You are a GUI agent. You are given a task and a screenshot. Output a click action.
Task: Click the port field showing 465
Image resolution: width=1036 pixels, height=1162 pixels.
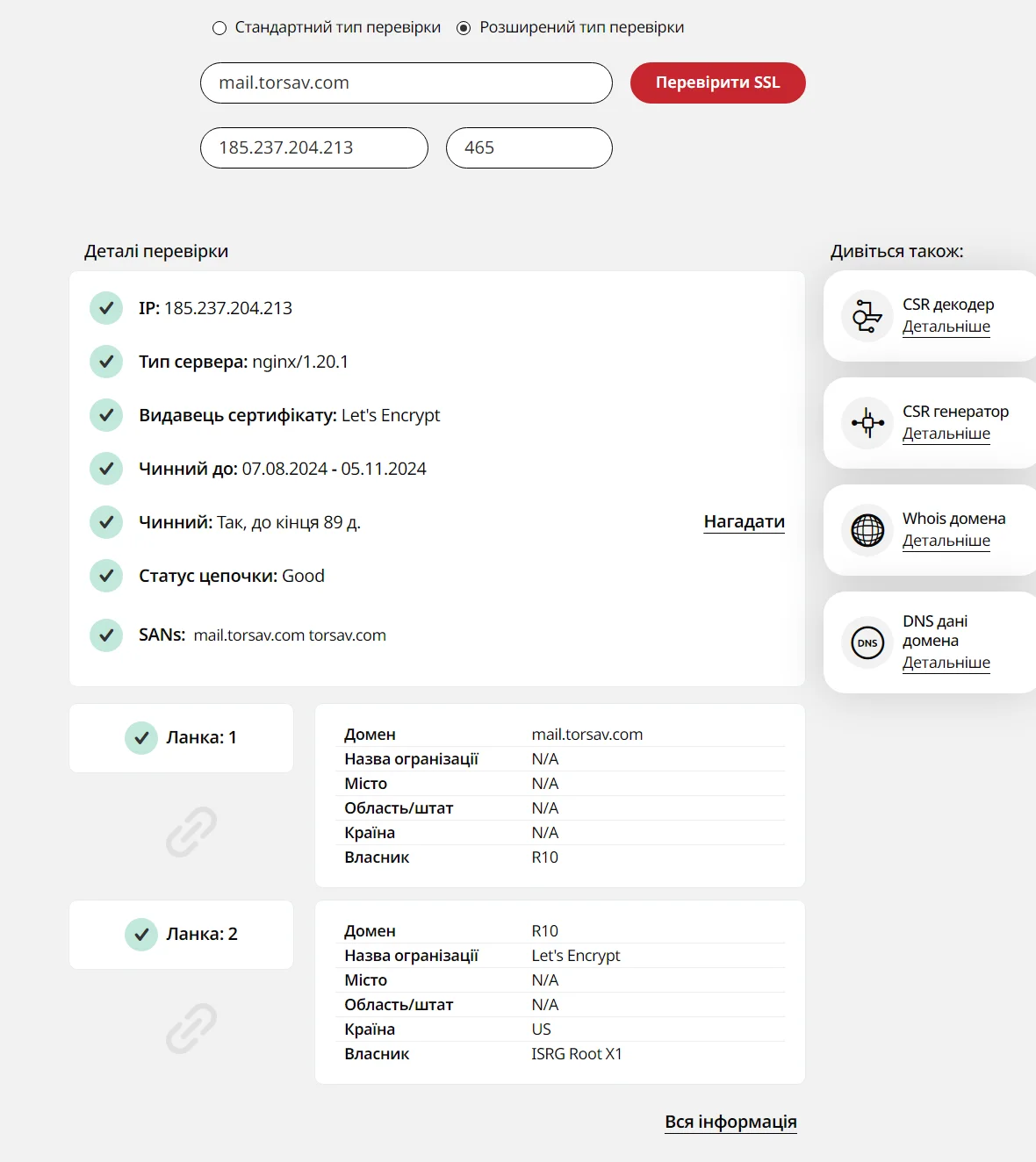pos(529,147)
